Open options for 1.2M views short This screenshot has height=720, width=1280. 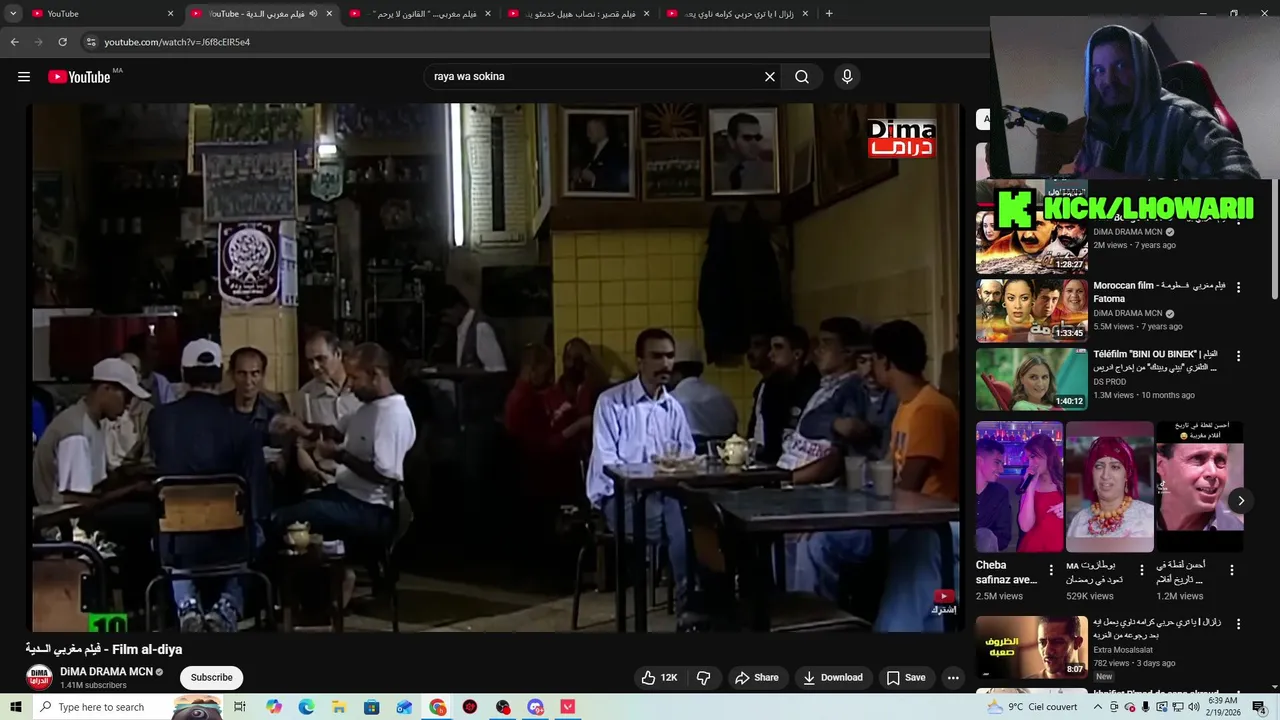coord(1232,570)
